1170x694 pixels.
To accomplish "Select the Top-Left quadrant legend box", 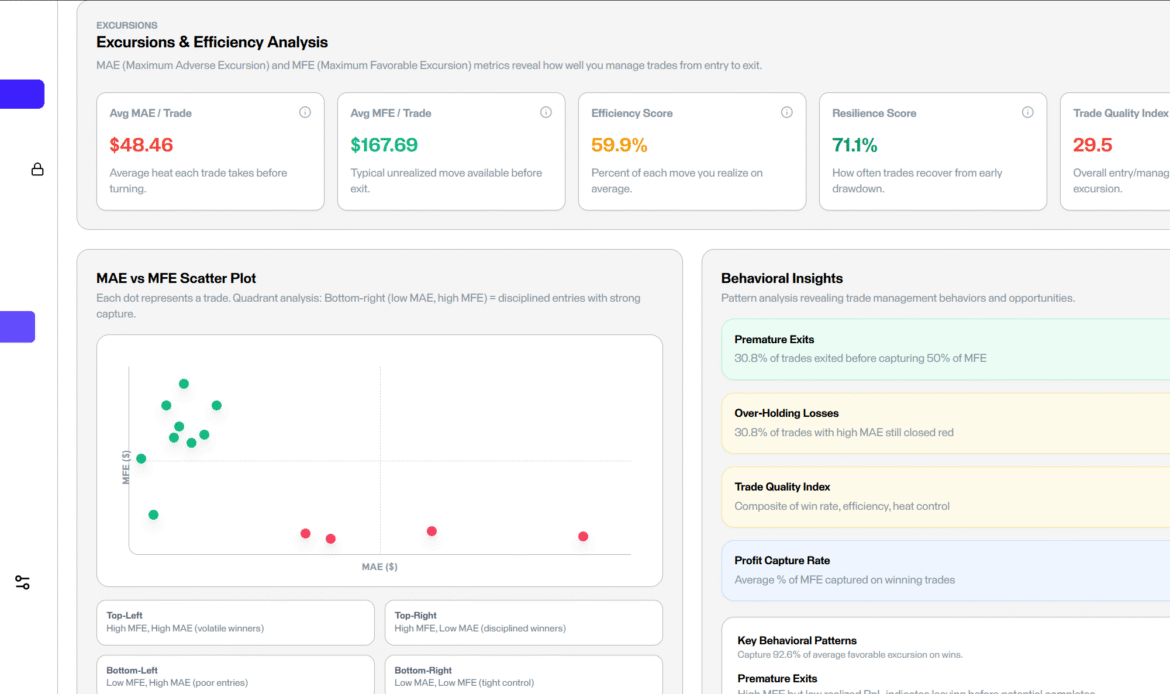I will pos(235,622).
